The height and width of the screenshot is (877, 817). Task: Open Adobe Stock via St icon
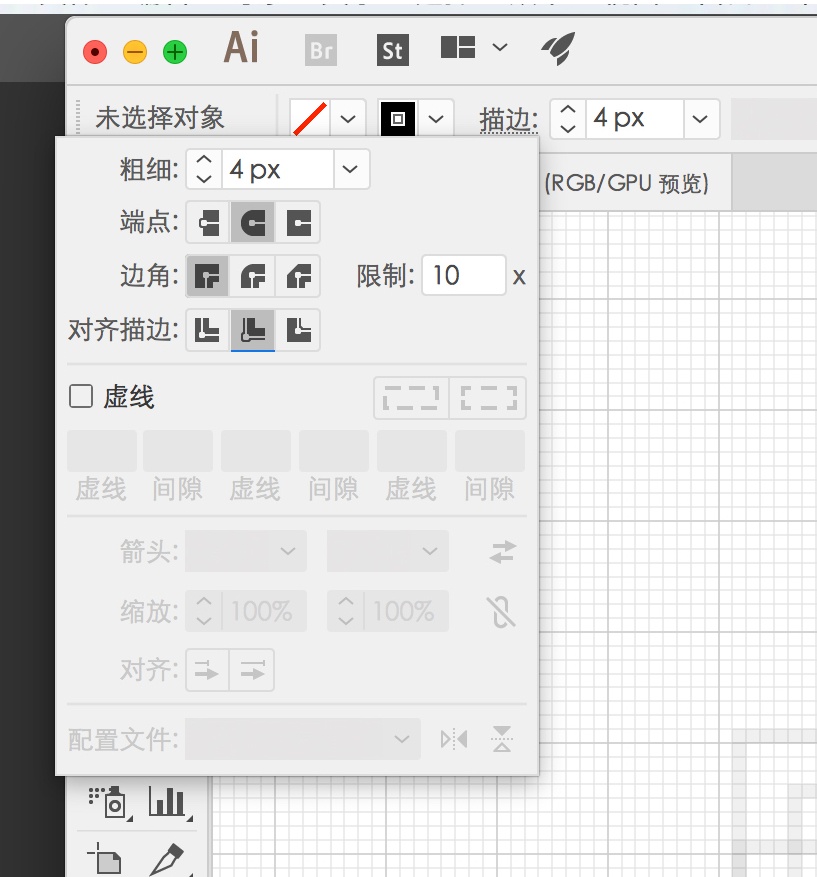click(x=393, y=50)
